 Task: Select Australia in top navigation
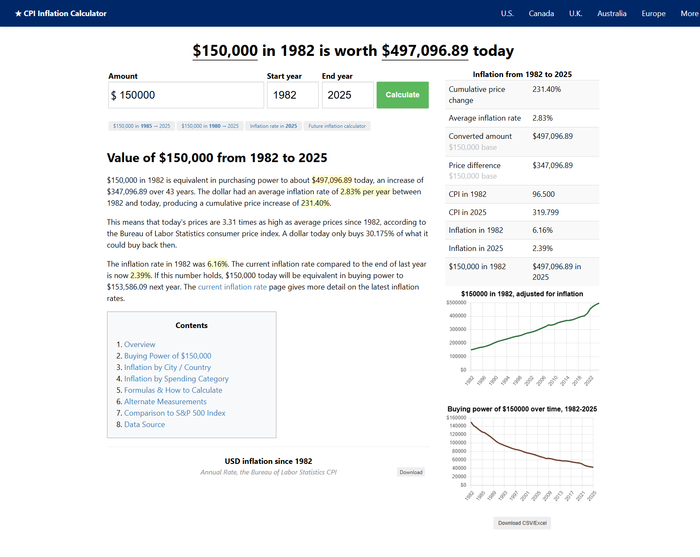pos(611,13)
